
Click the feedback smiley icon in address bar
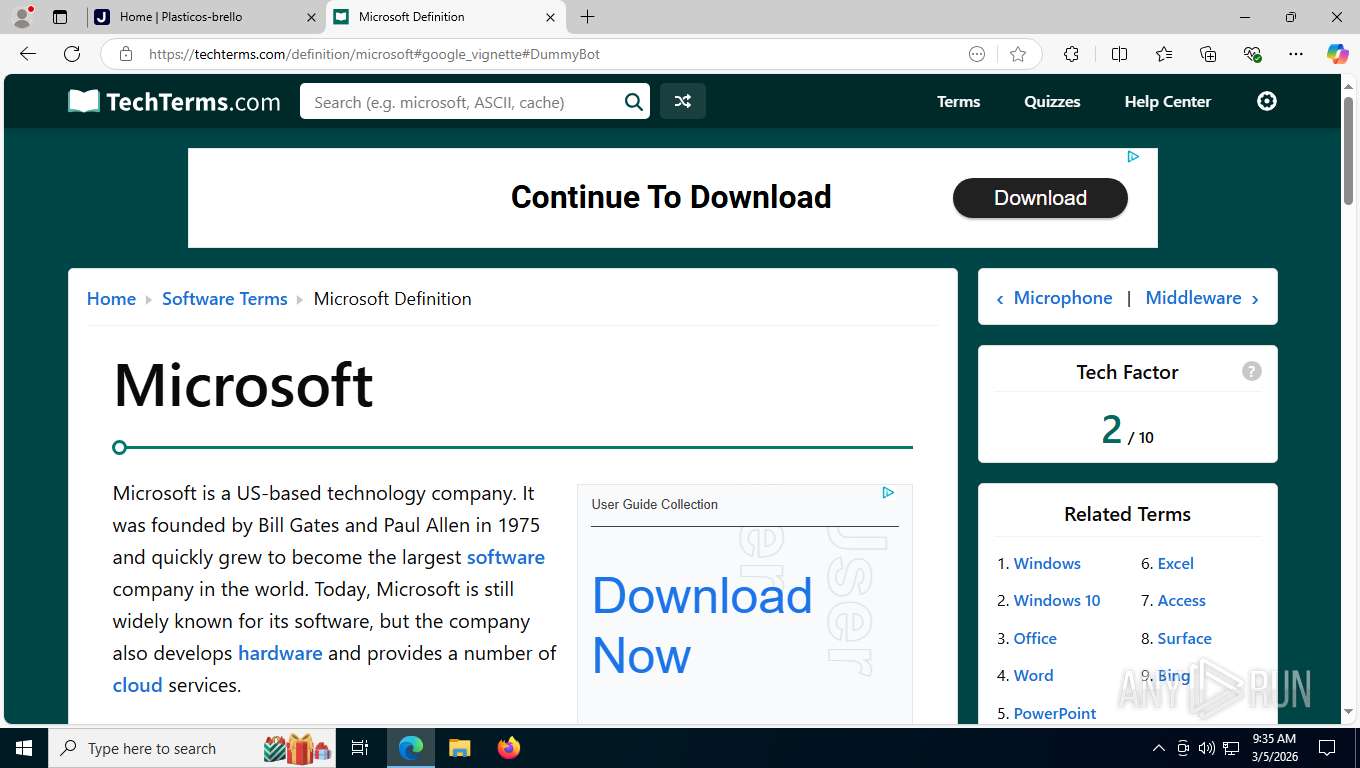click(x=977, y=54)
